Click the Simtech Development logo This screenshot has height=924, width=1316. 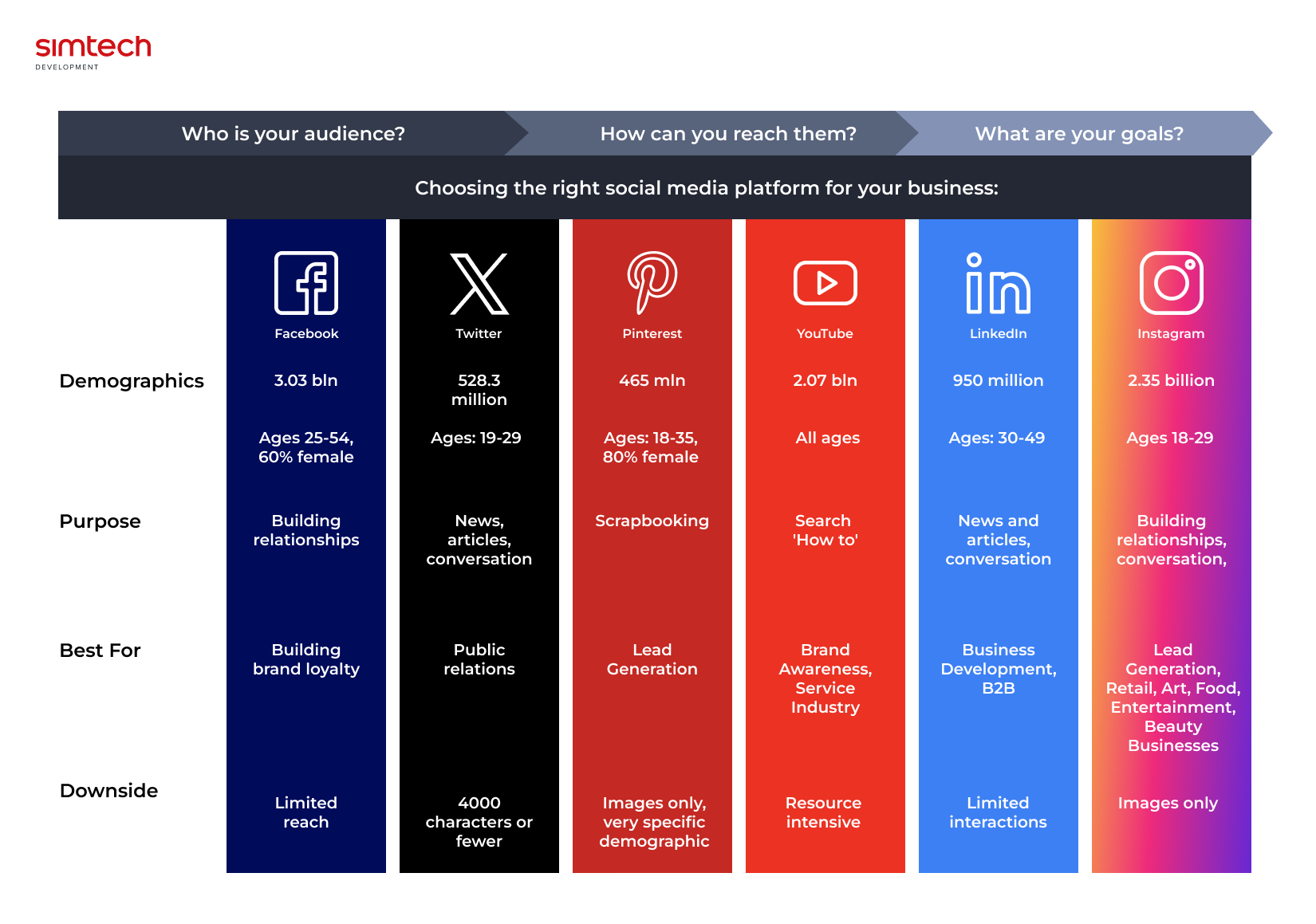point(93,53)
